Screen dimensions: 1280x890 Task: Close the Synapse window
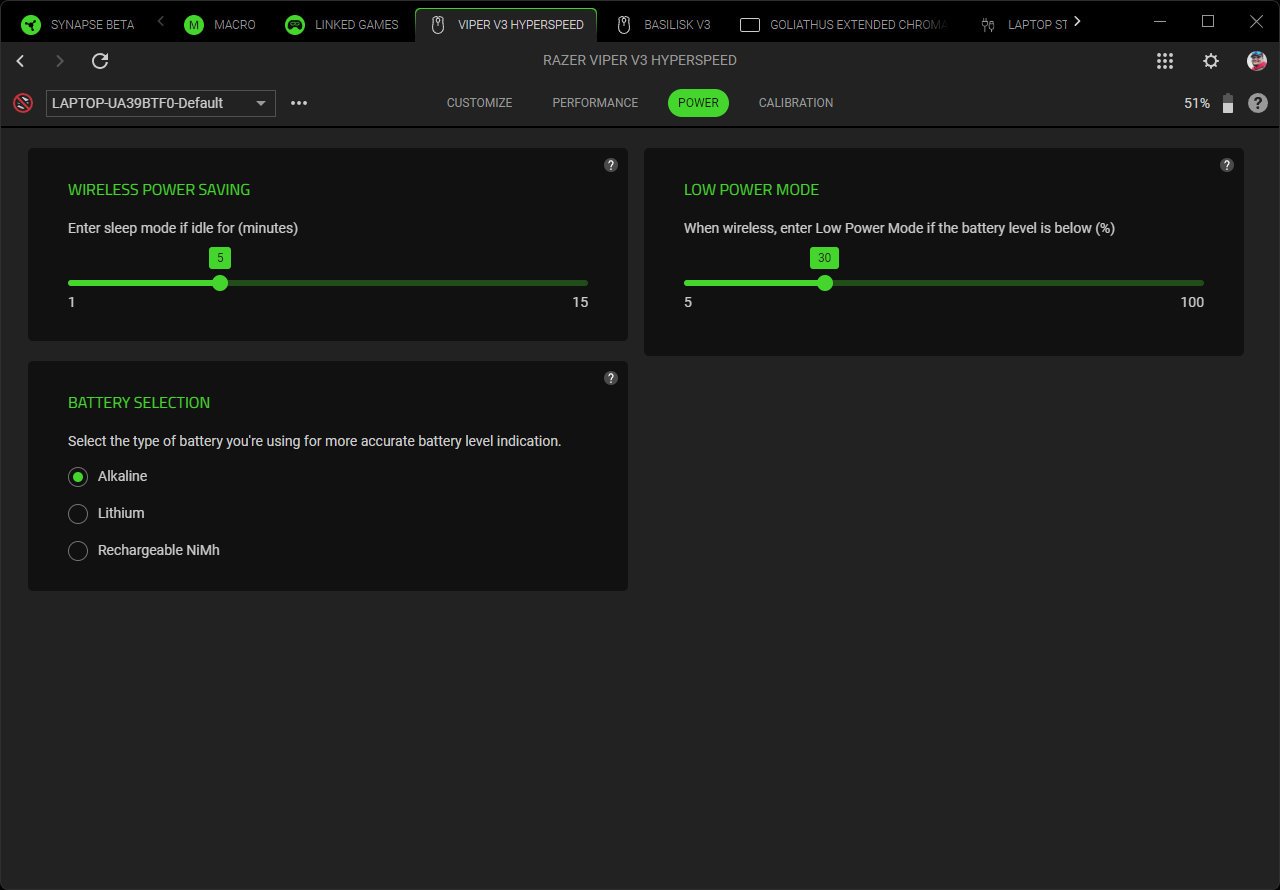click(x=1256, y=22)
